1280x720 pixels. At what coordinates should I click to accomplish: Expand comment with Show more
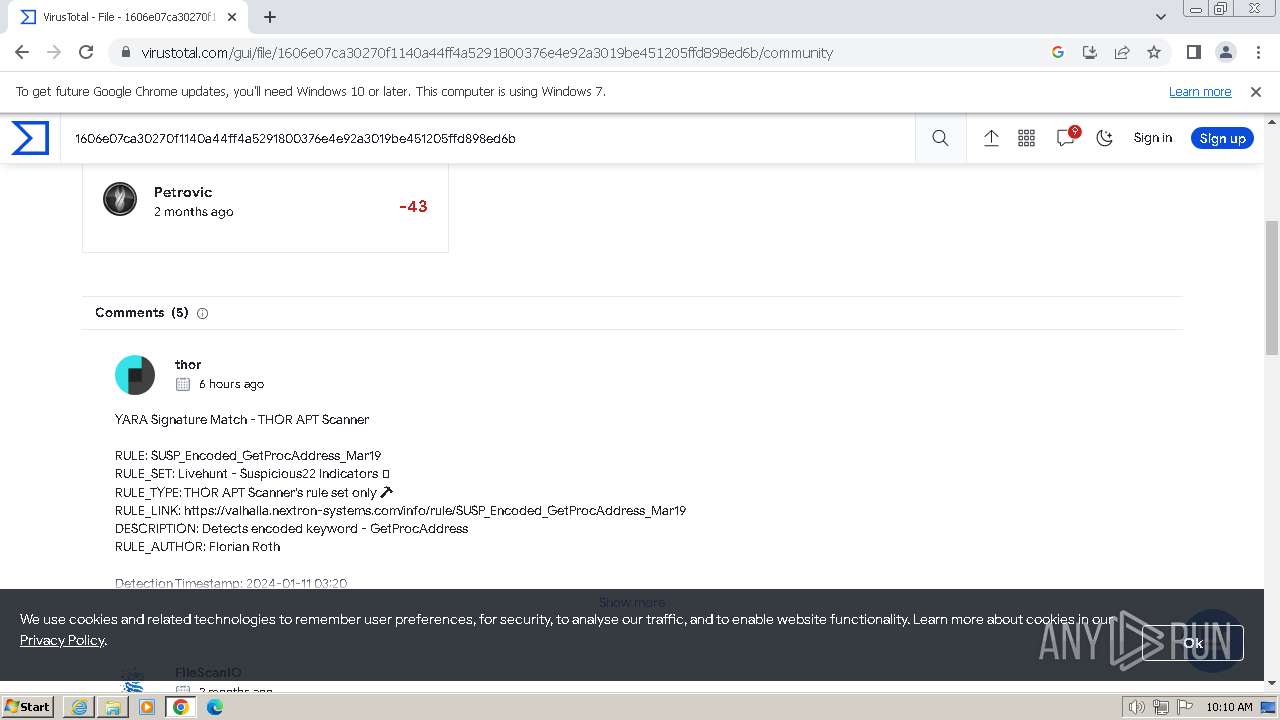632,602
